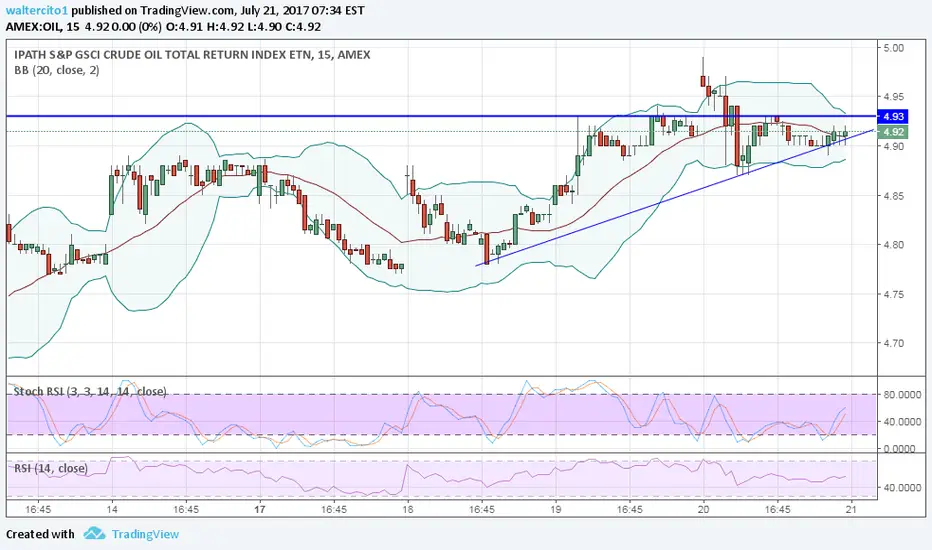Click the 80.0000 Stoch RSI scale value
Image resolution: width=932 pixels, height=550 pixels.
902,394
